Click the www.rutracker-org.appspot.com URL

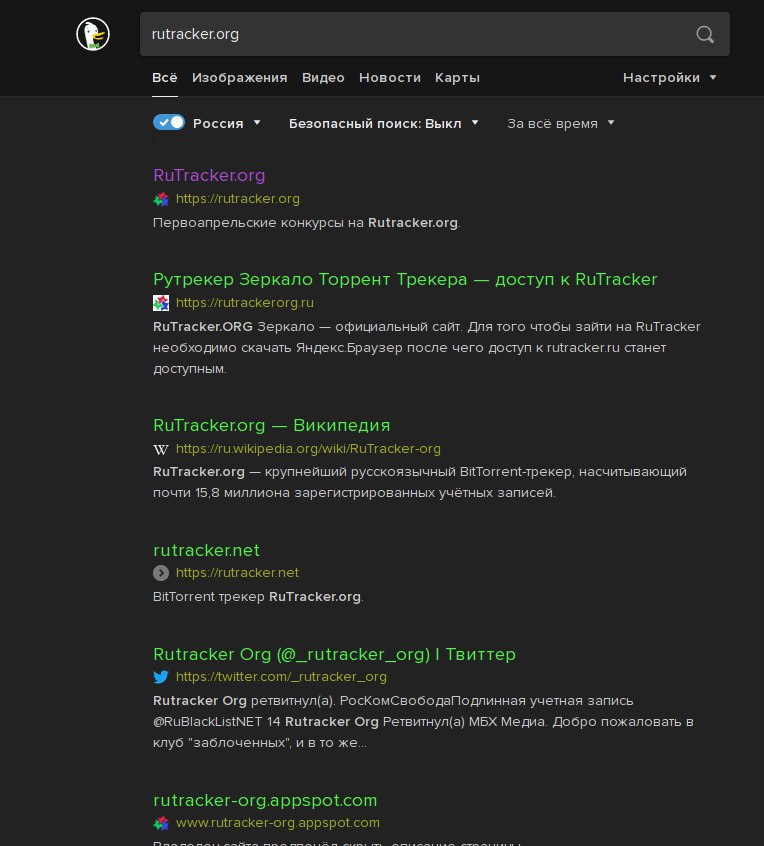278,823
